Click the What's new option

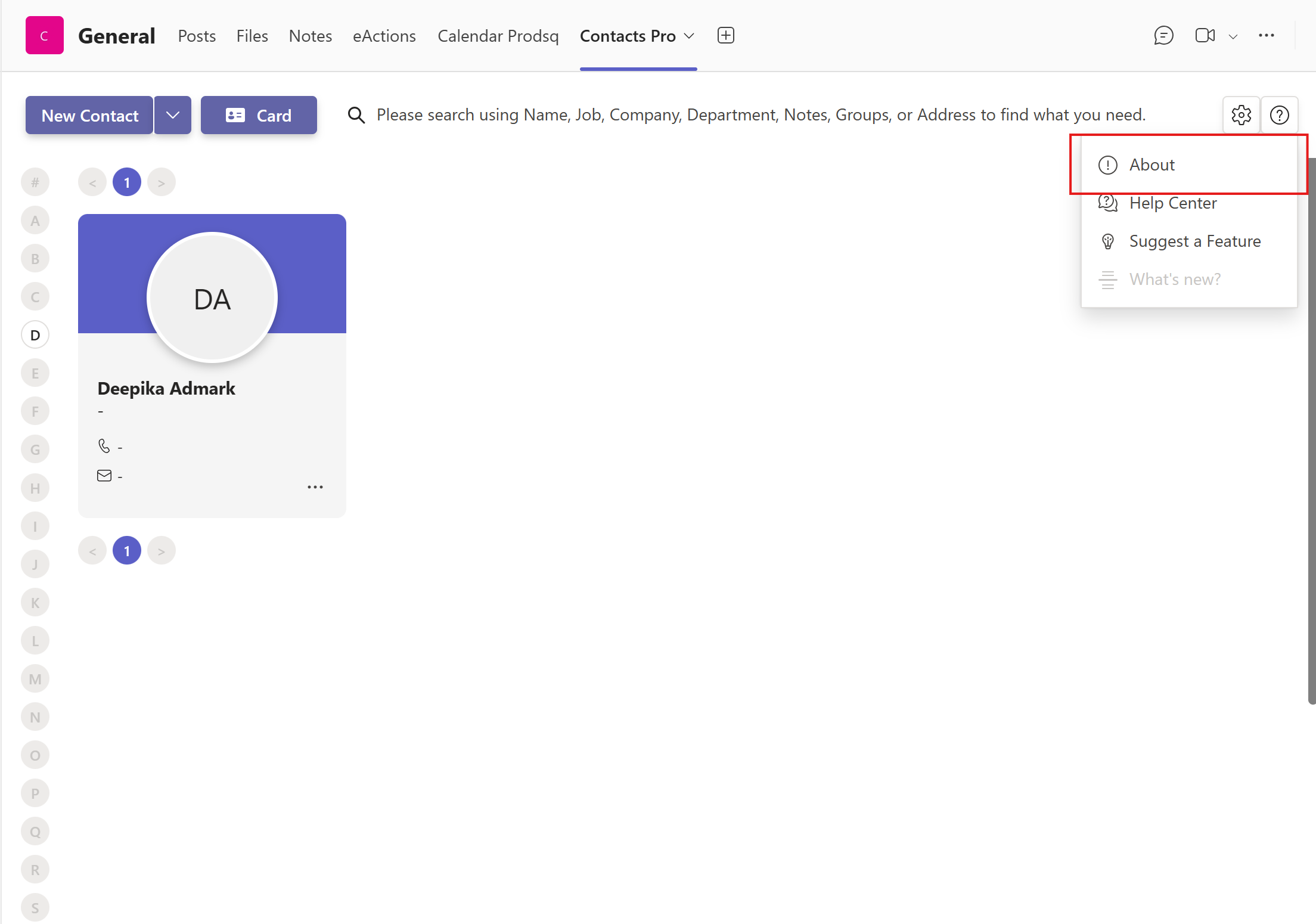1175,279
